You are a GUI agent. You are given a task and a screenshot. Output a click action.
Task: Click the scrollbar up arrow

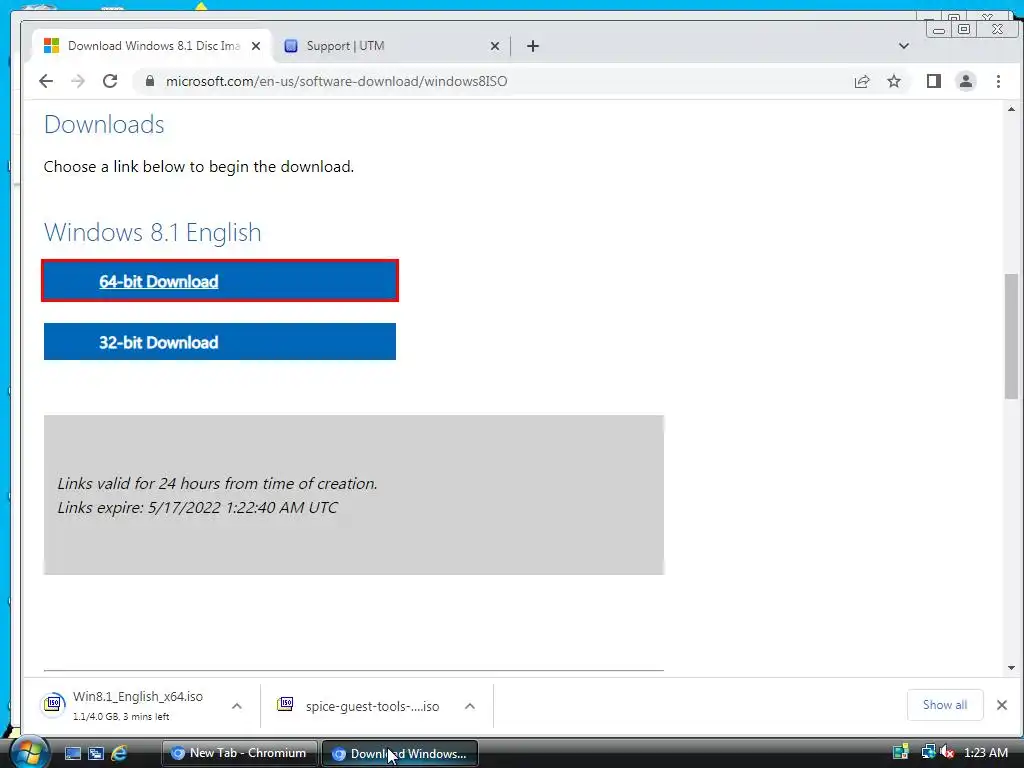tap(1011, 109)
